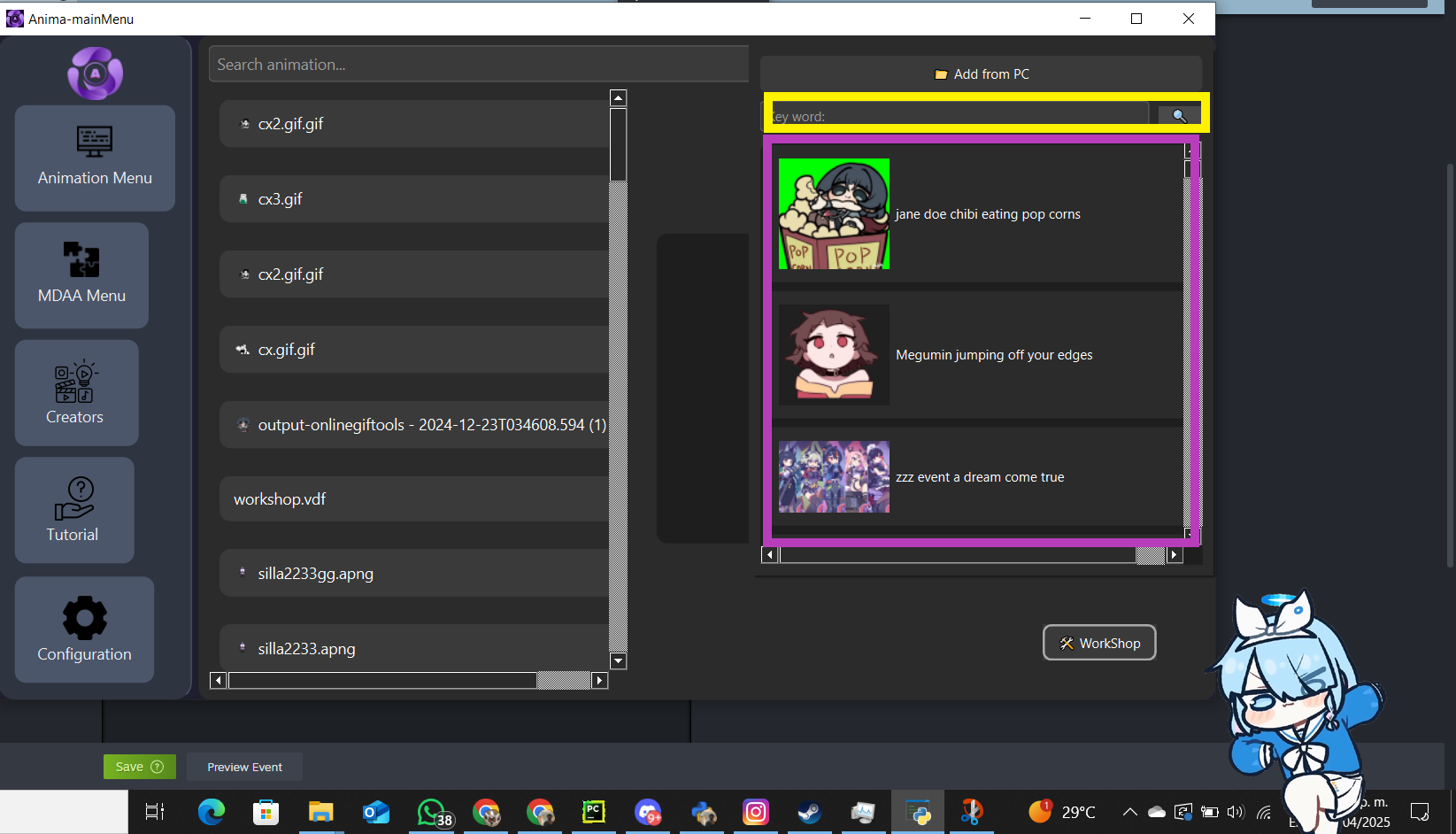Viewport: 1456px width, 834px height.
Task: Click the Preview Event button
Action: [244, 766]
